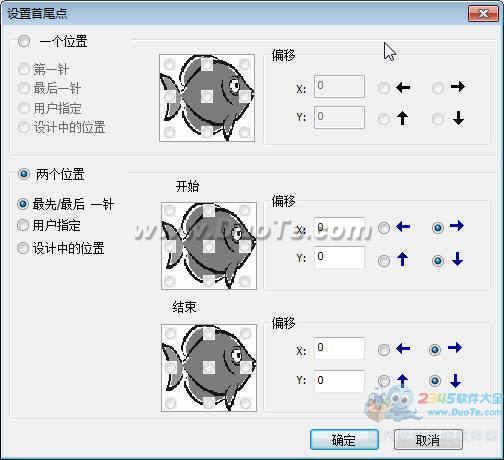Choose the 最先/最后 一针 option

[x=23, y=204]
